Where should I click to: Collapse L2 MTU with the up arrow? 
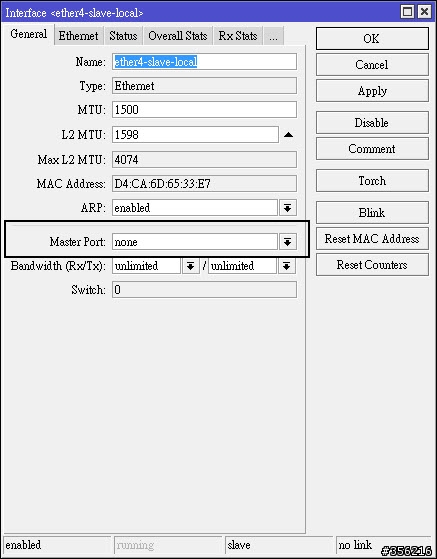(x=288, y=135)
